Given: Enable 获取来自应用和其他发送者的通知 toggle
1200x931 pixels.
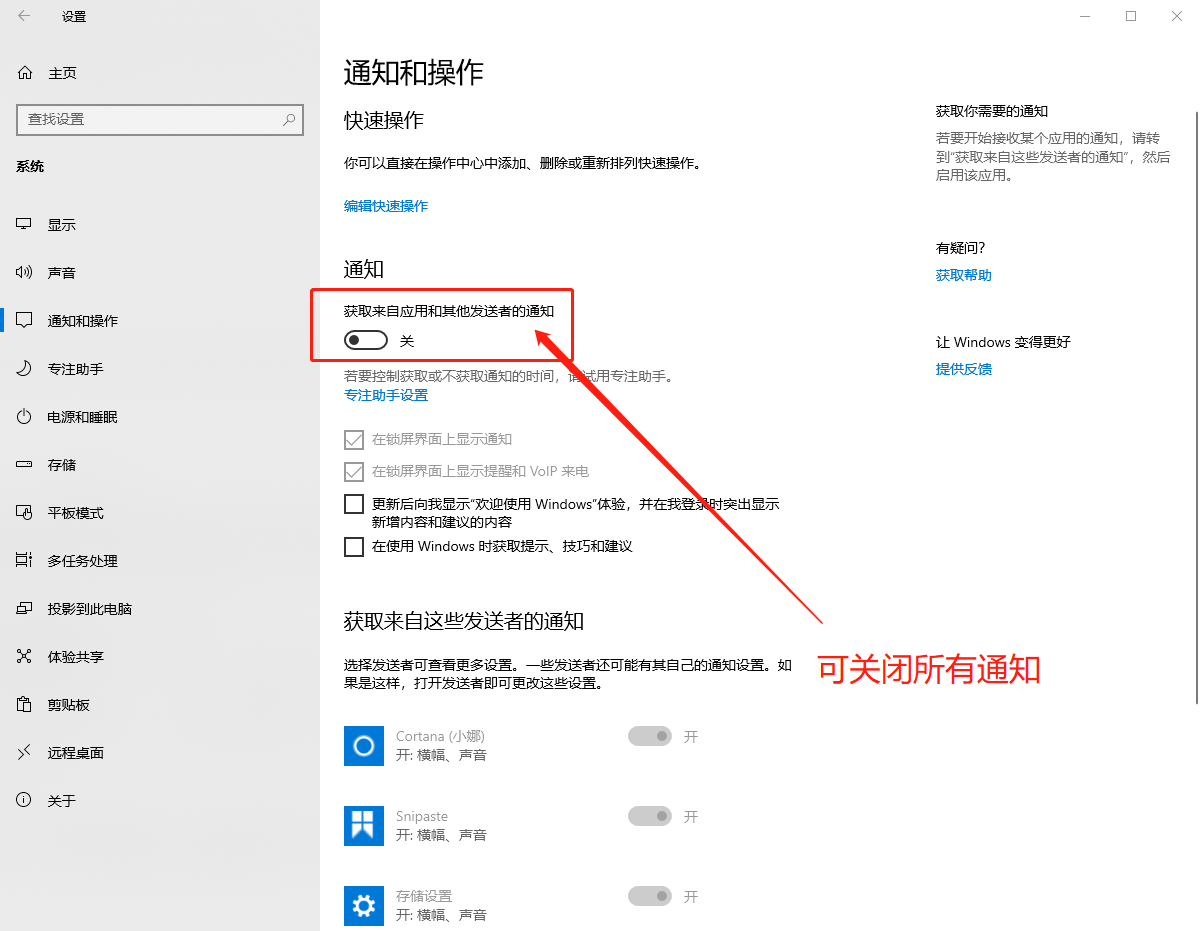Looking at the screenshot, I should tap(365, 340).
